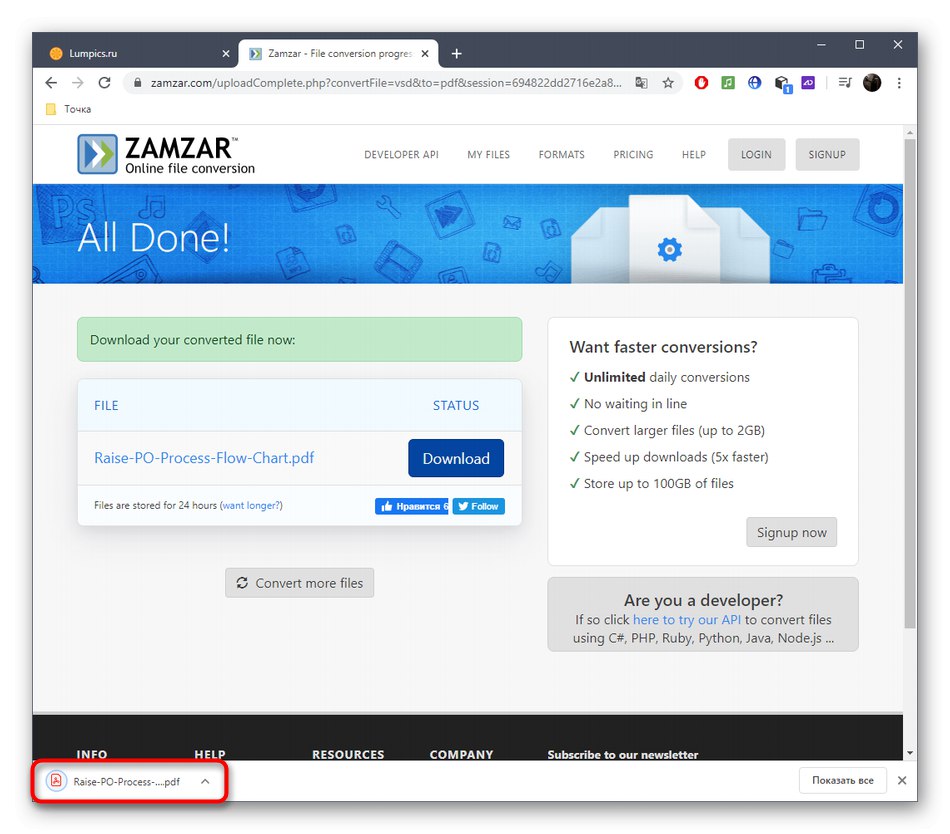Click the RESOURCES footer heading
Screen dimensions: 950x834
pos(348,755)
